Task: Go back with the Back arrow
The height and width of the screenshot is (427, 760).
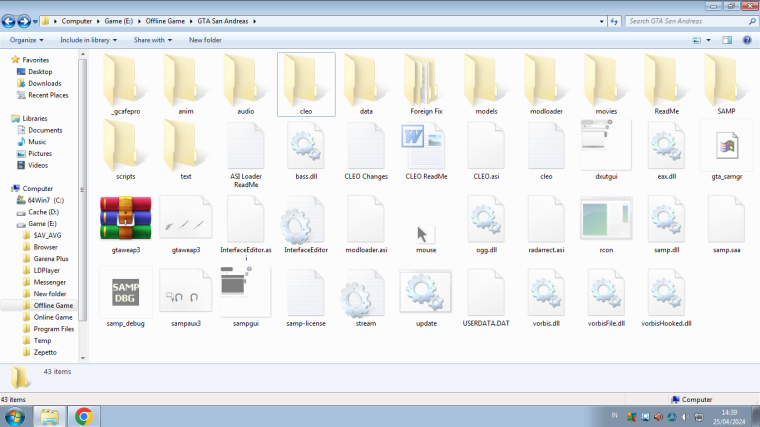Action: [8, 21]
